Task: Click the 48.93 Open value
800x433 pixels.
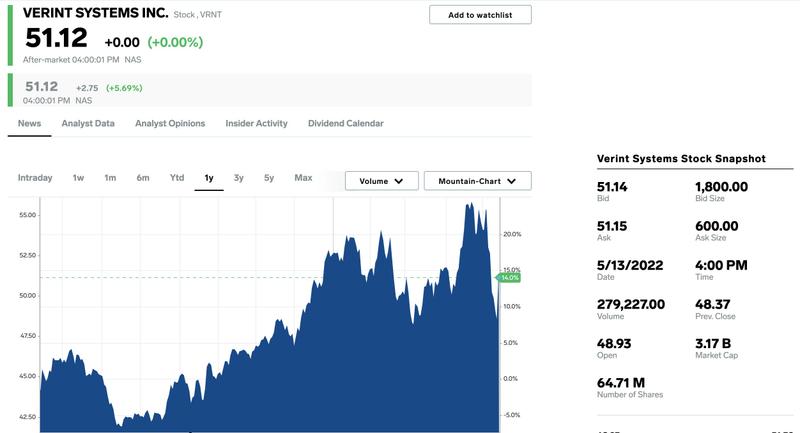Action: pyautogui.click(x=614, y=344)
